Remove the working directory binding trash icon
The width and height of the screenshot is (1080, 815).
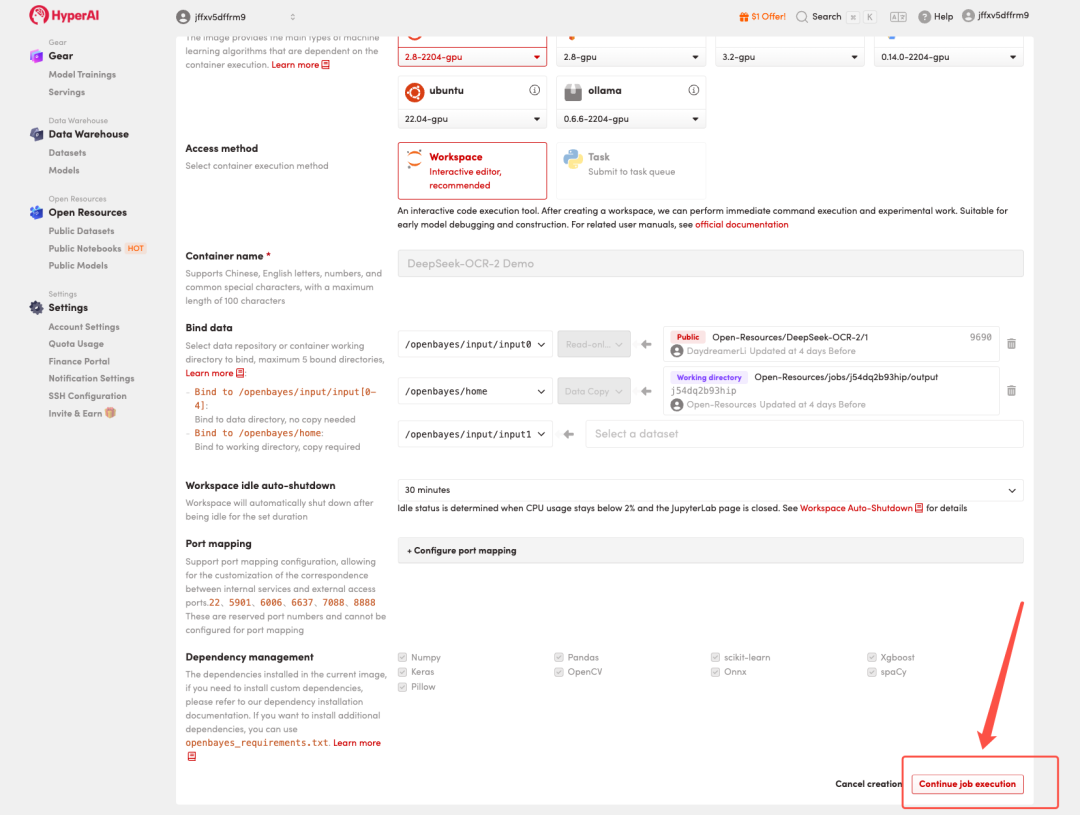coord(1011,391)
